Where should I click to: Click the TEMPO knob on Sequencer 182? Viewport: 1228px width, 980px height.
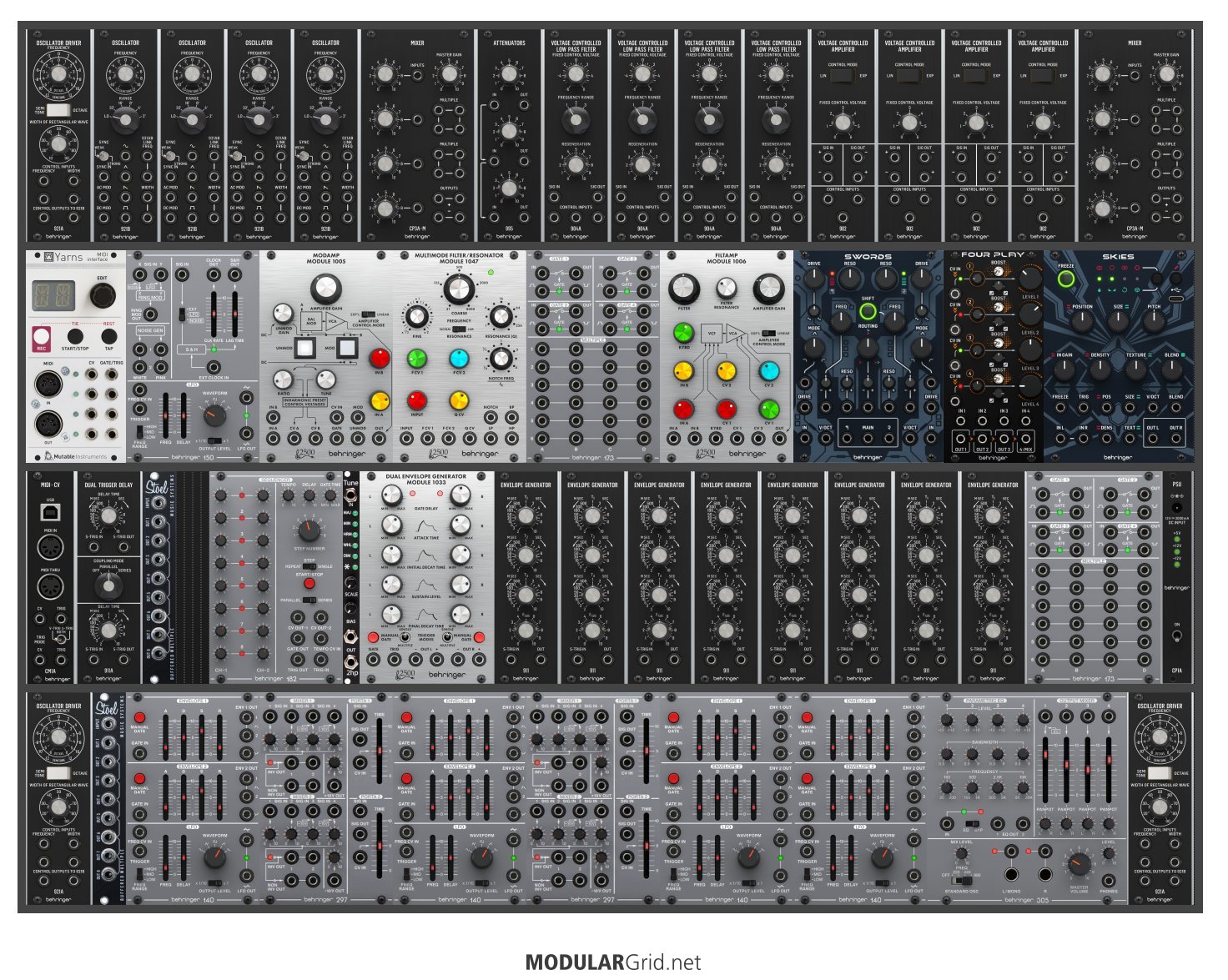(289, 495)
